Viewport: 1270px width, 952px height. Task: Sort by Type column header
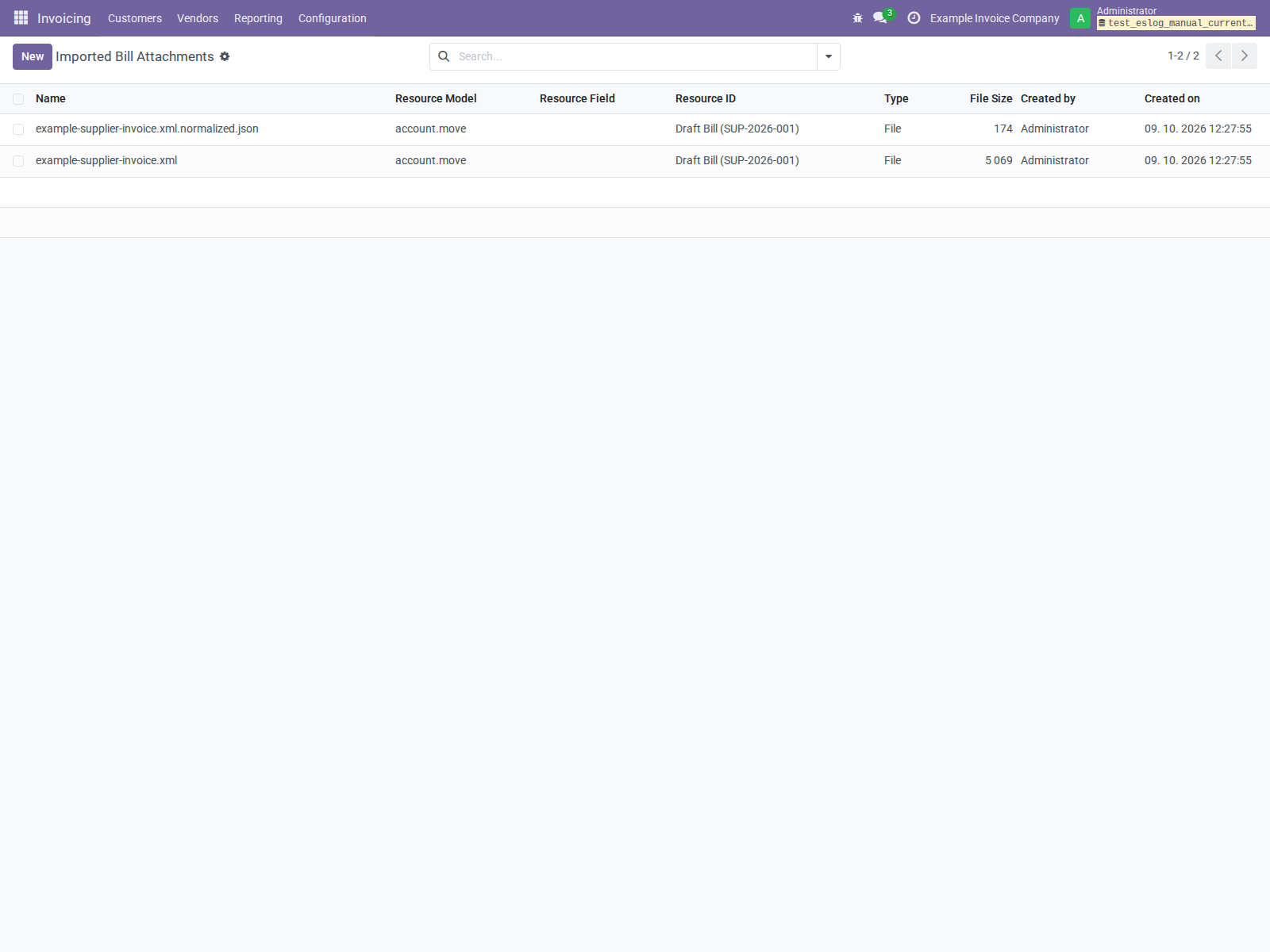[x=896, y=98]
